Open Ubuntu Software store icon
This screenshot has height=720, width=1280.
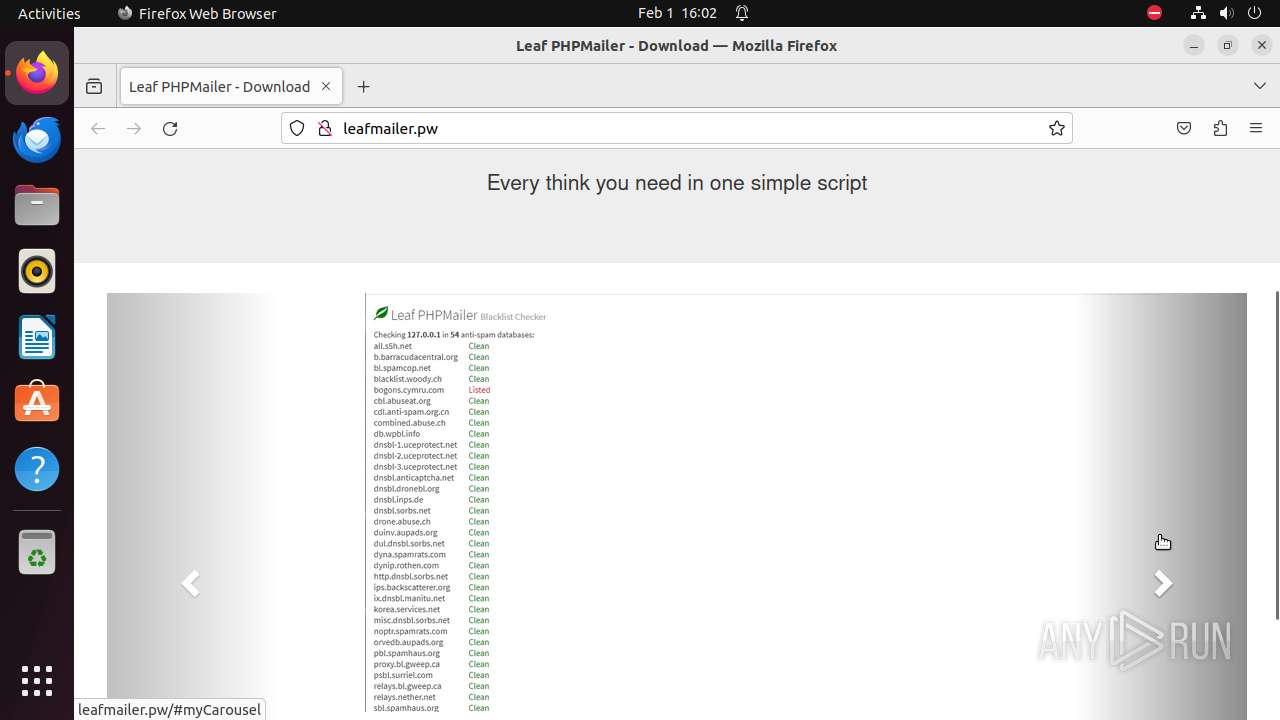37,403
